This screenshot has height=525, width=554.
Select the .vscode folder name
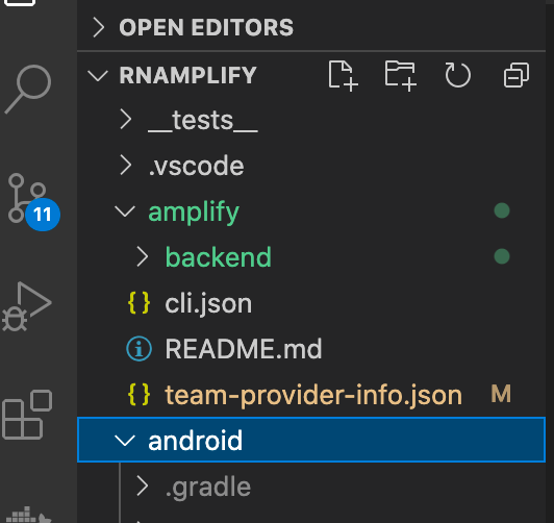coord(196,166)
